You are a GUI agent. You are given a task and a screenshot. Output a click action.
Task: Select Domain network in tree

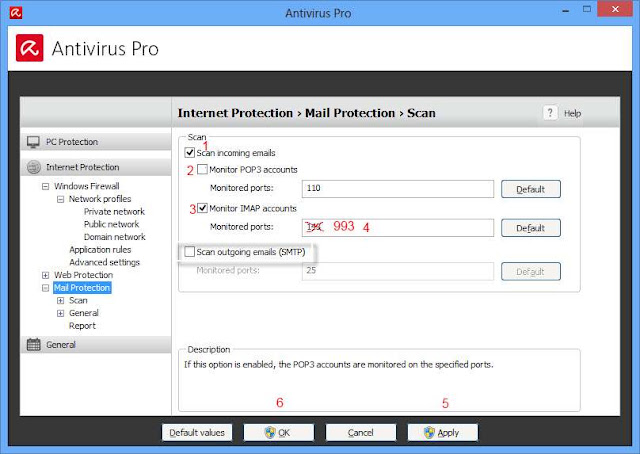[115, 237]
